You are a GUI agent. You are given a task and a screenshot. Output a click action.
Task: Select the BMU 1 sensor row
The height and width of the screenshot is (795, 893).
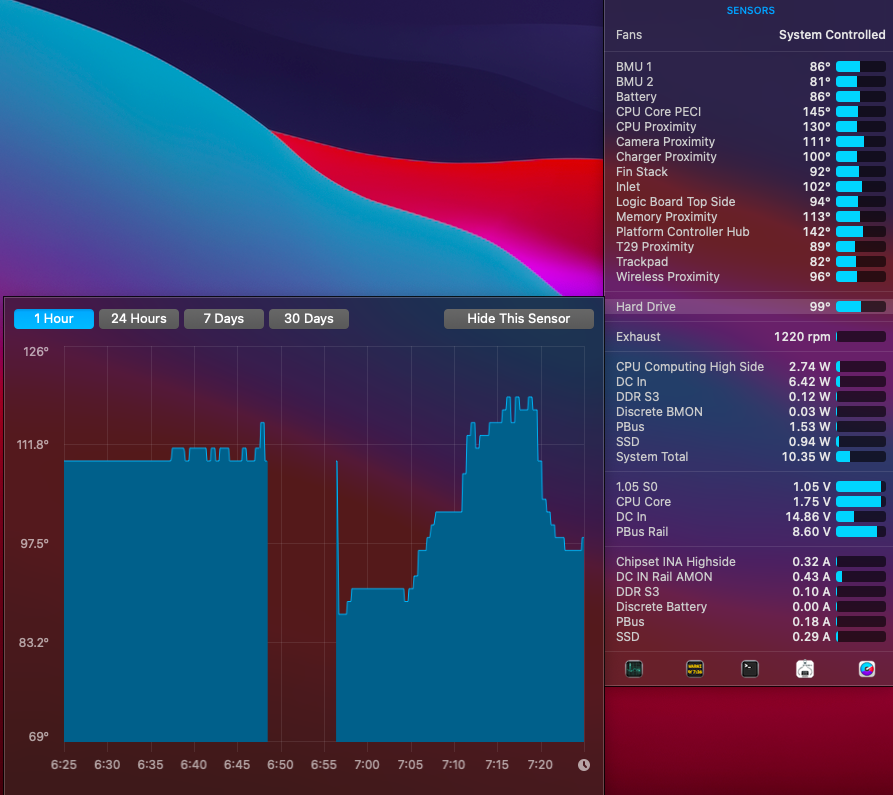click(x=750, y=67)
